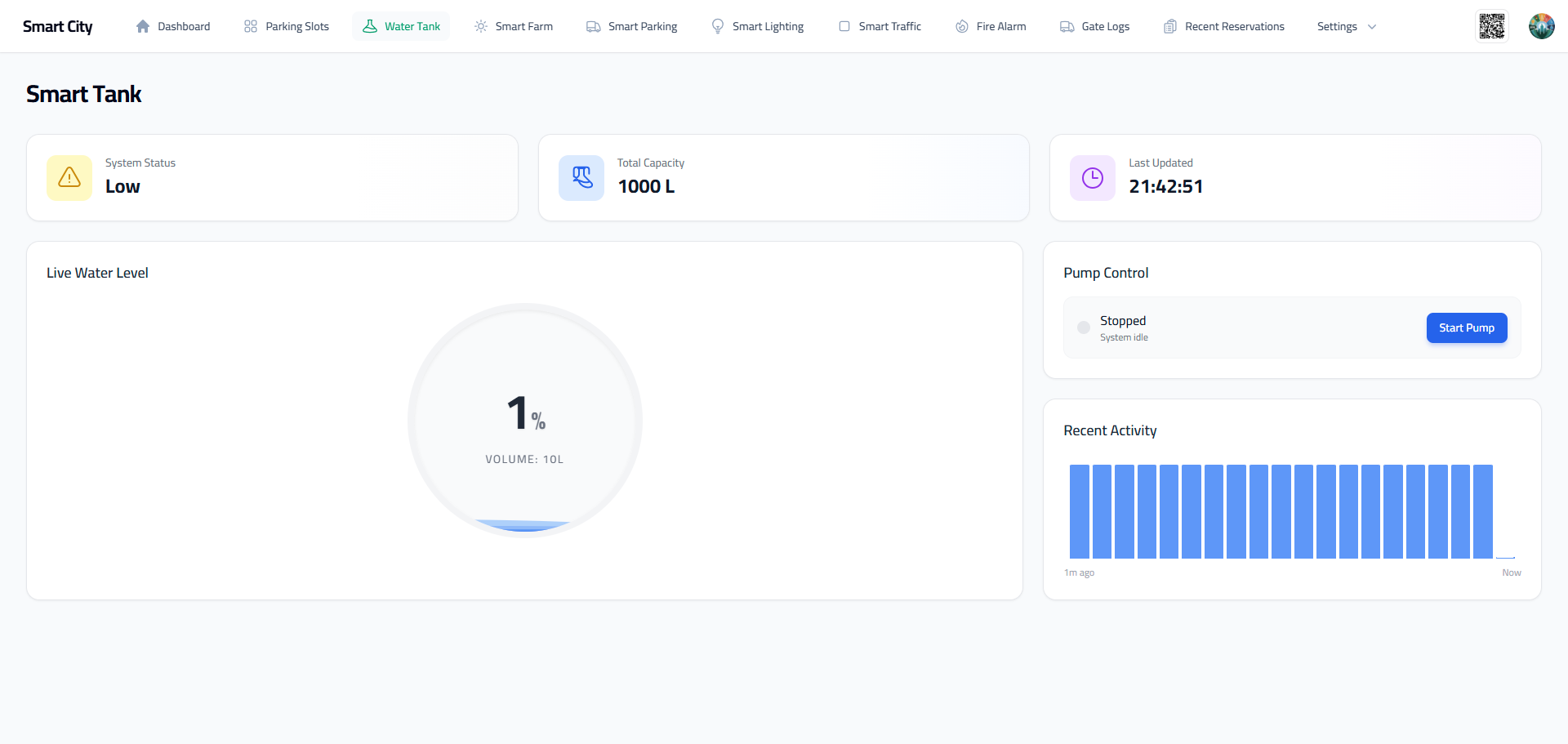Click the first bar in Recent Activity
This screenshot has width=1568, height=744.
click(x=1080, y=511)
